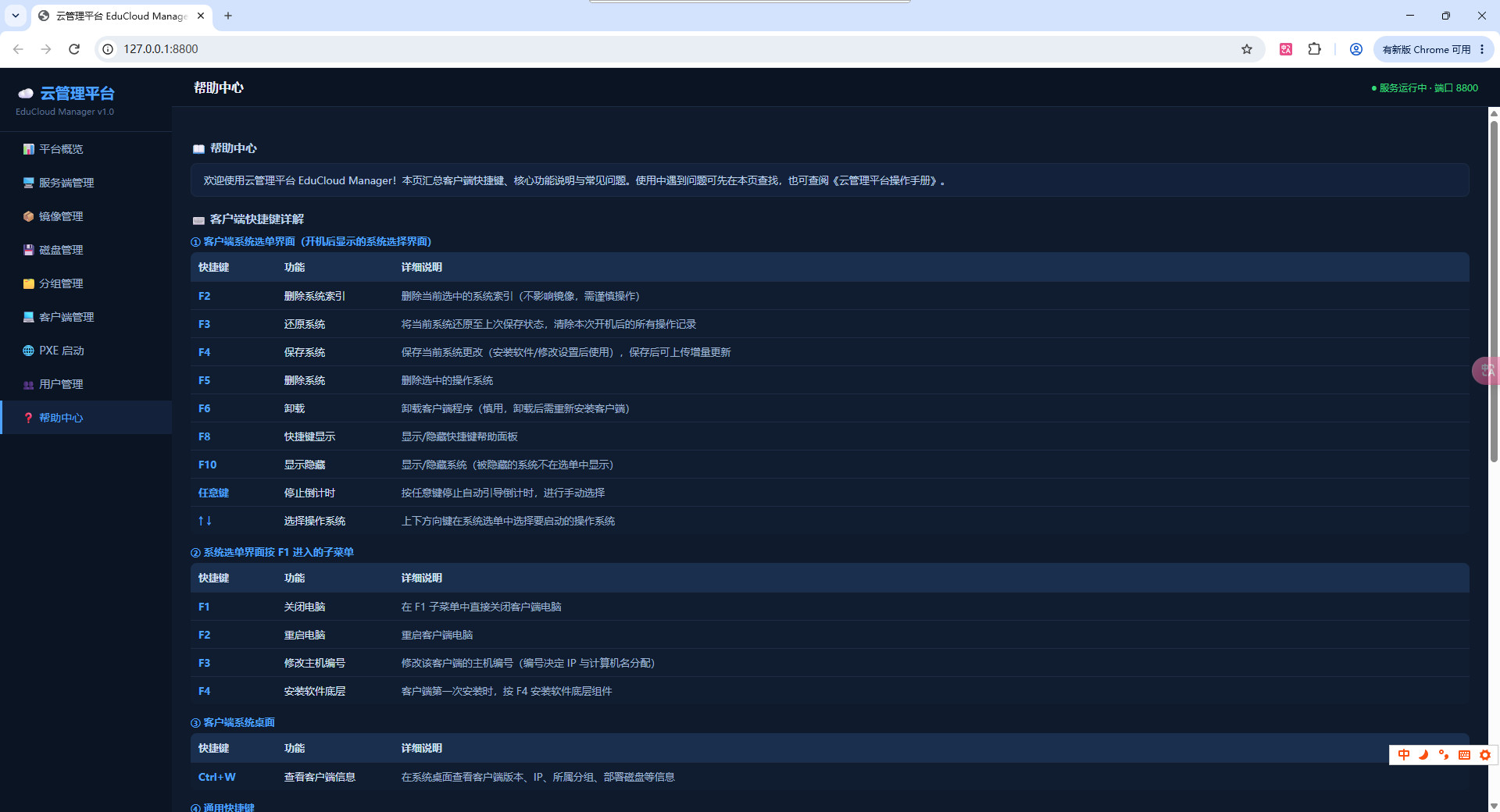The height and width of the screenshot is (812, 1500).
Task: Click the 服务运行中 · 端口 8800 status text
Action: [x=1425, y=88]
